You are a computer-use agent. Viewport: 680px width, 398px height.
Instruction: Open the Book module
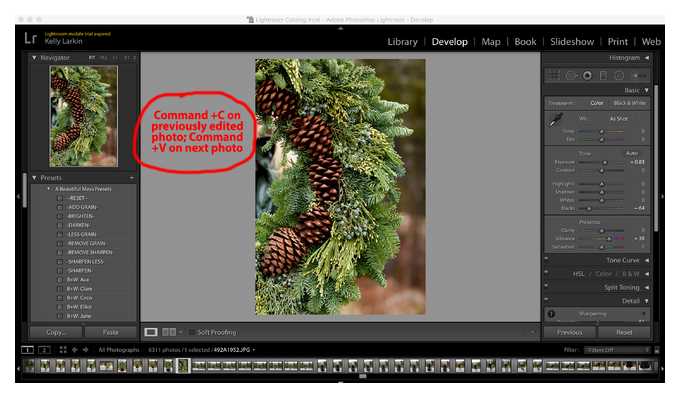click(x=525, y=42)
